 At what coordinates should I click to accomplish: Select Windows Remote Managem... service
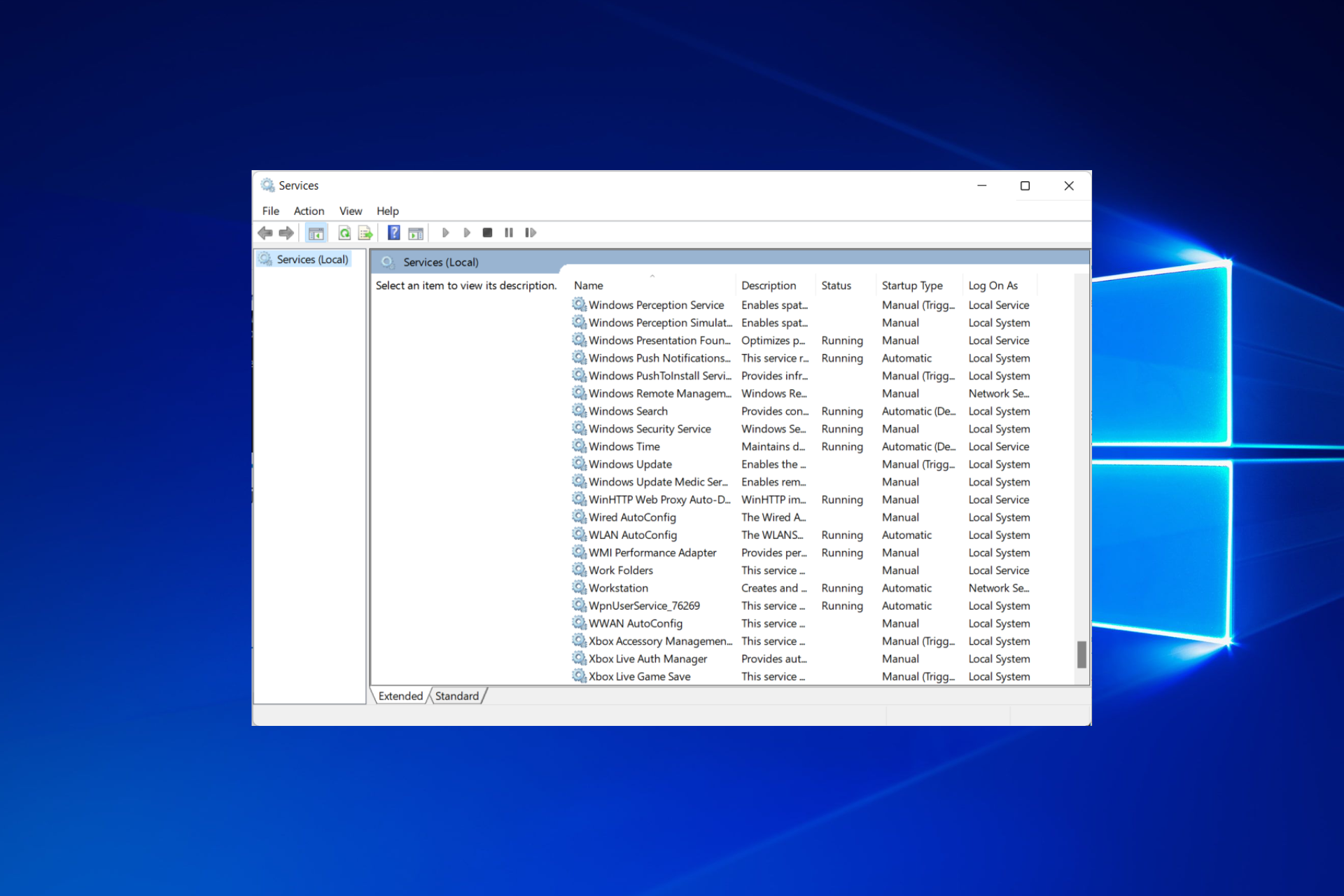point(660,393)
